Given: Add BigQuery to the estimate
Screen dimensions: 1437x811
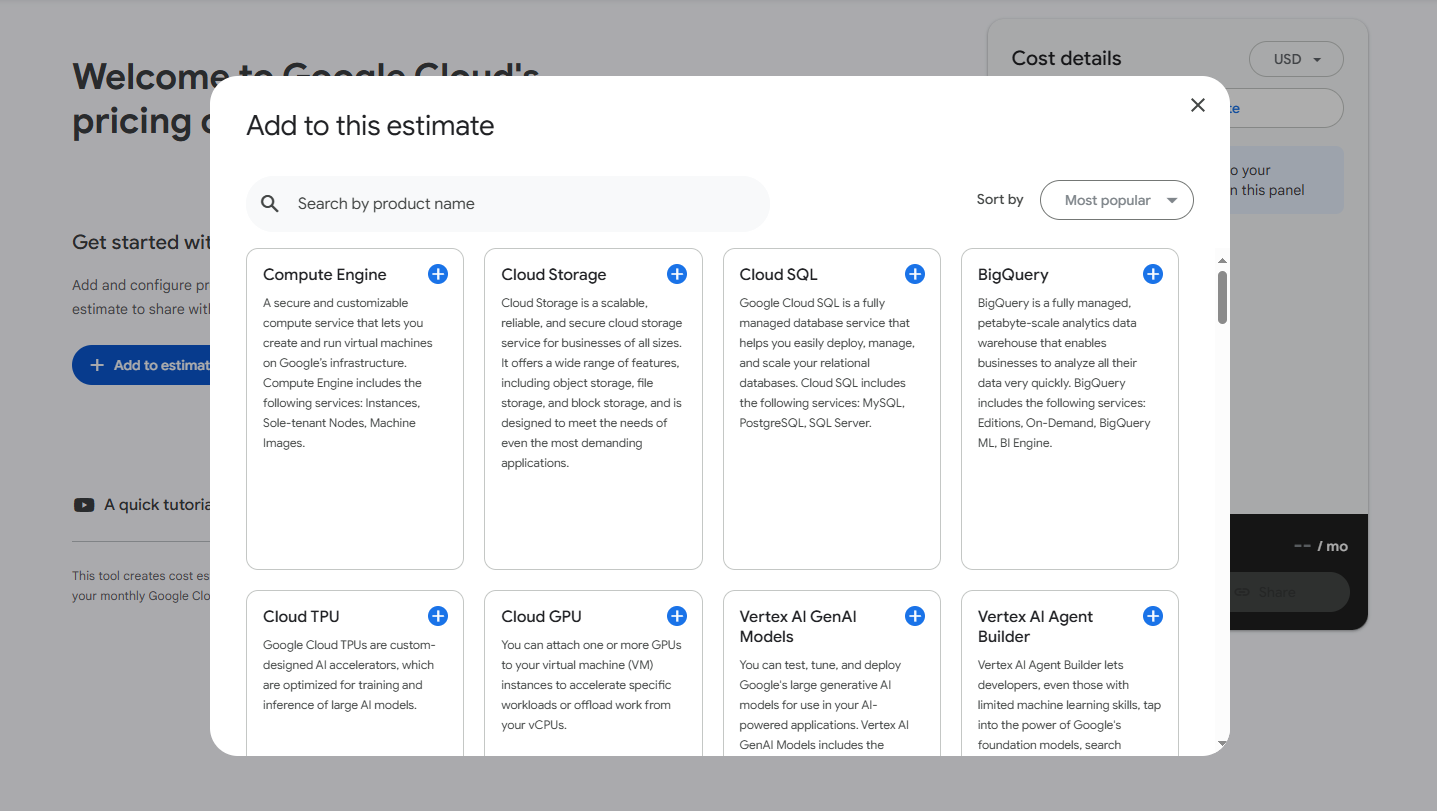Looking at the screenshot, I should 1152,273.
